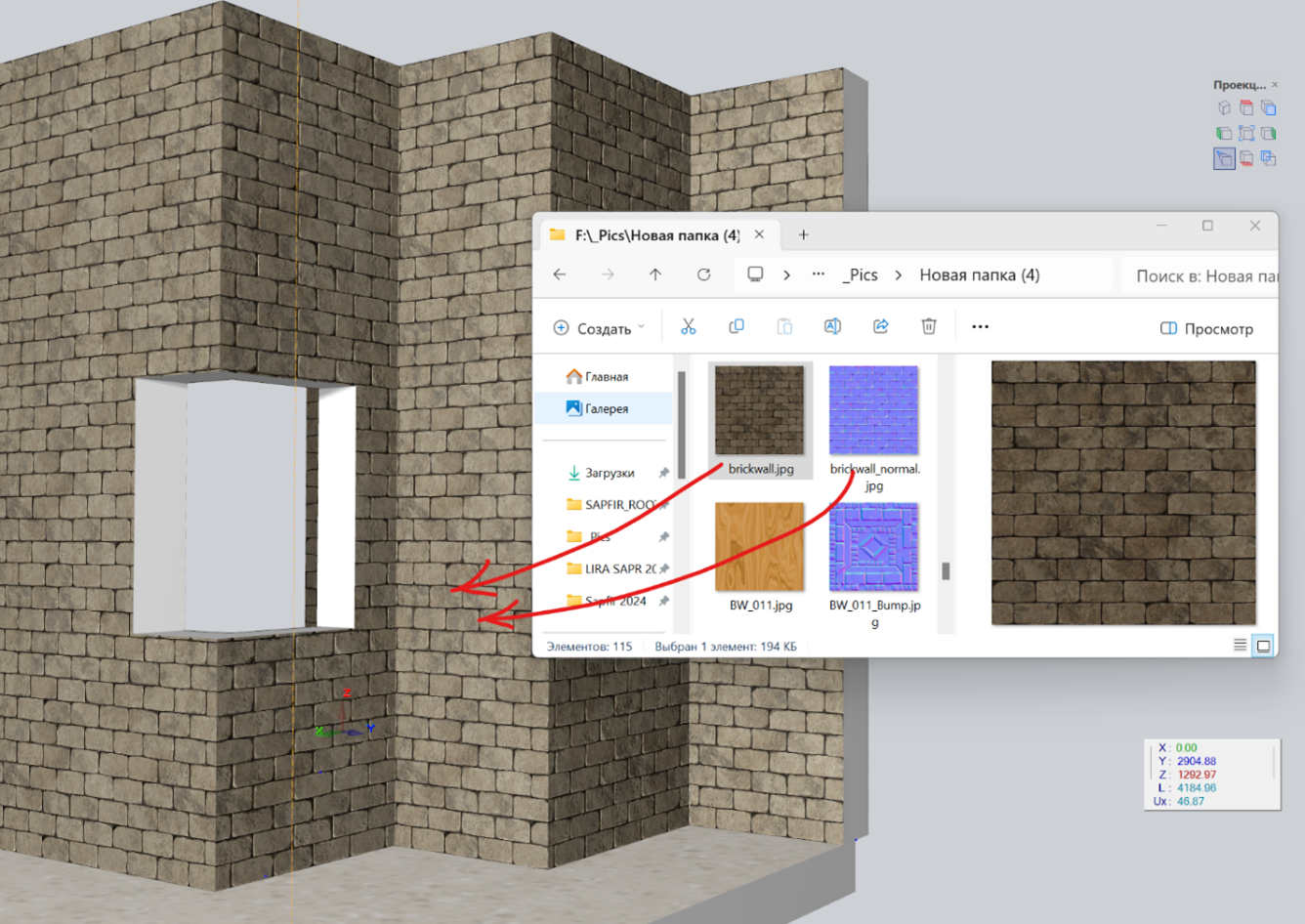Click the Rename icon in Explorer toolbar
Screen dimensions: 1305x924
pyautogui.click(x=832, y=327)
